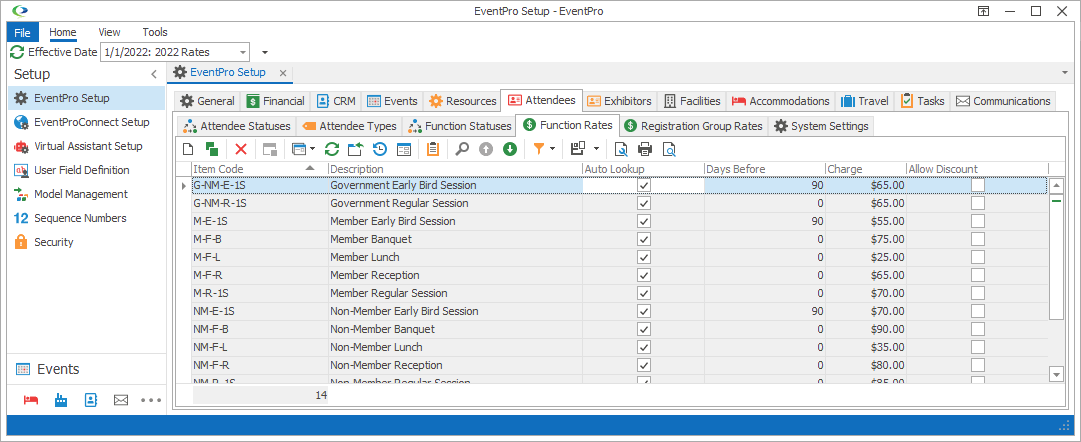Toggle Auto Lookup for Member Regular Session

[644, 292]
